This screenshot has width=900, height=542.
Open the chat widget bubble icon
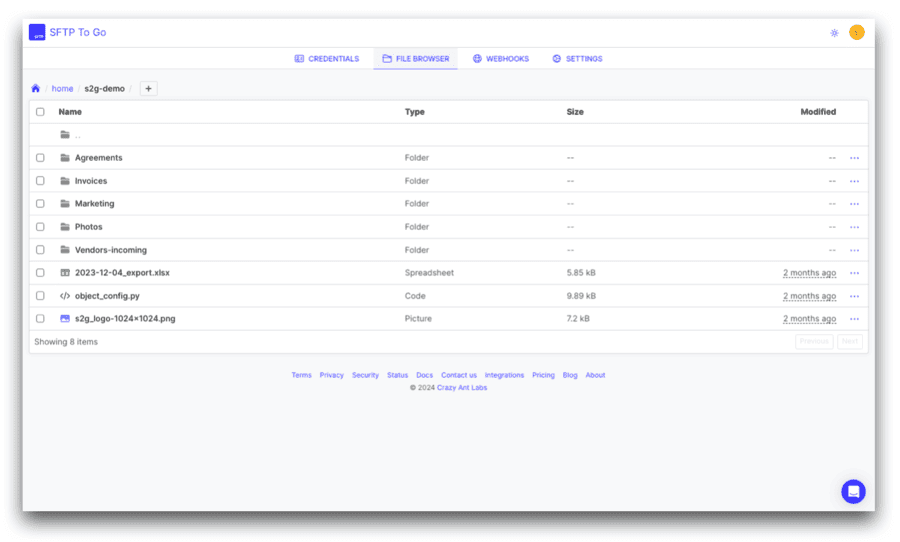[853, 491]
